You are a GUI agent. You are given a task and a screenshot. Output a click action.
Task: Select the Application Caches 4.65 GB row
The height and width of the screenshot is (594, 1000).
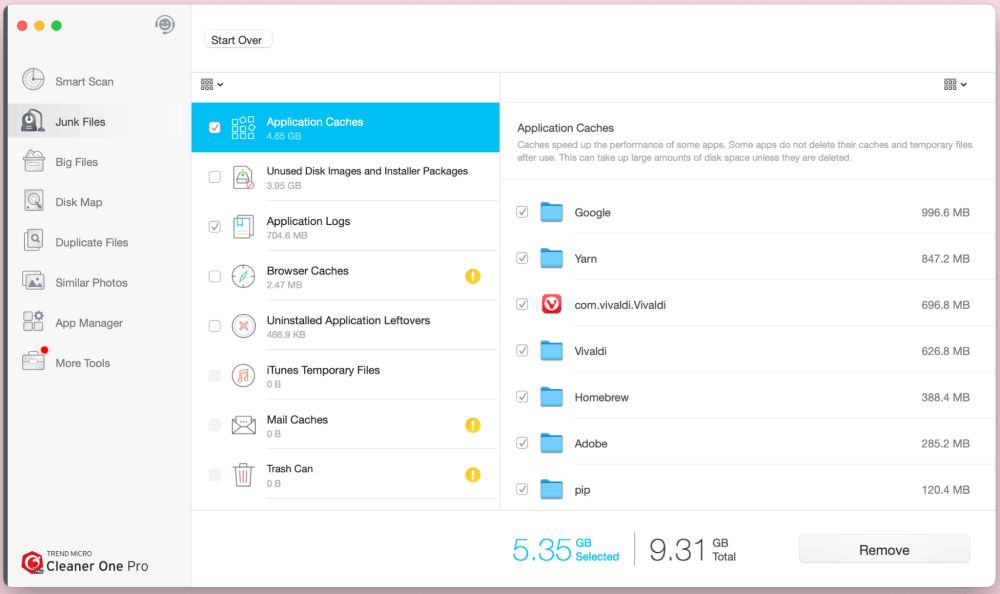click(x=345, y=128)
